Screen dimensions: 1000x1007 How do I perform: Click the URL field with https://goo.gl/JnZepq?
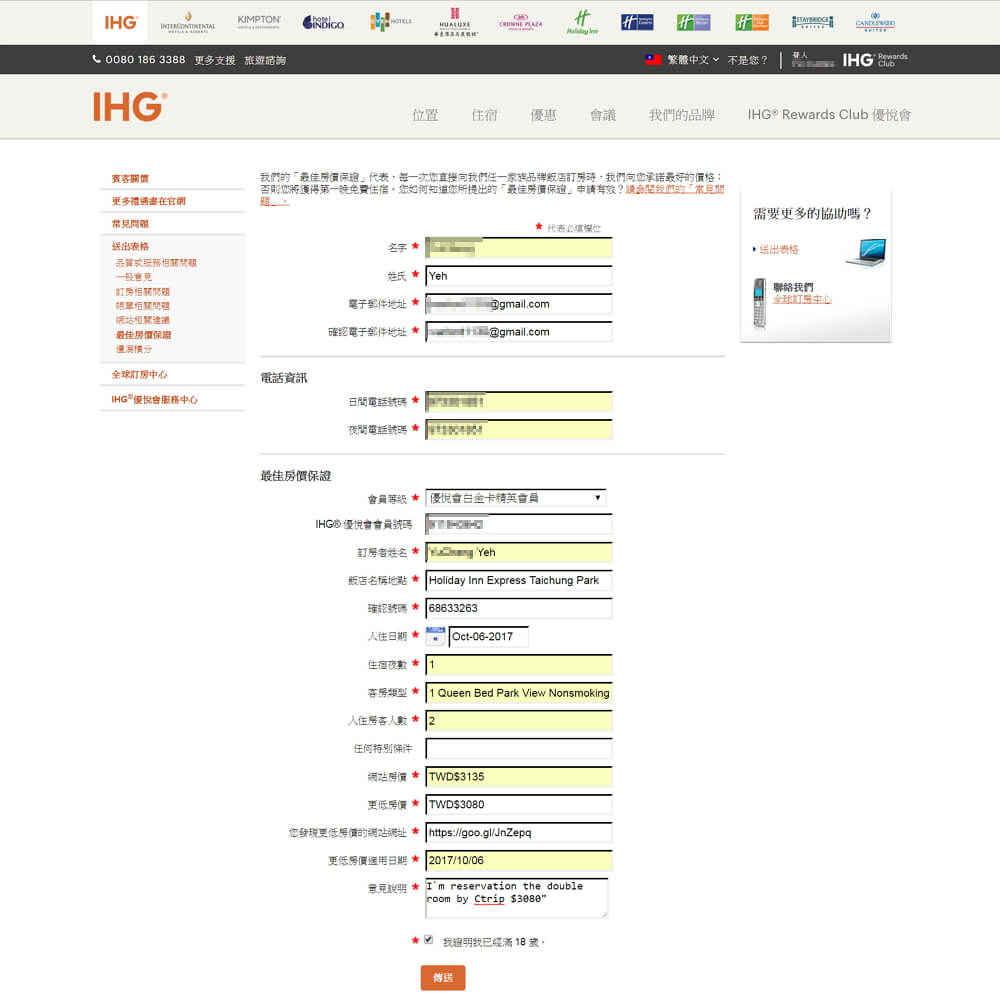coord(519,832)
